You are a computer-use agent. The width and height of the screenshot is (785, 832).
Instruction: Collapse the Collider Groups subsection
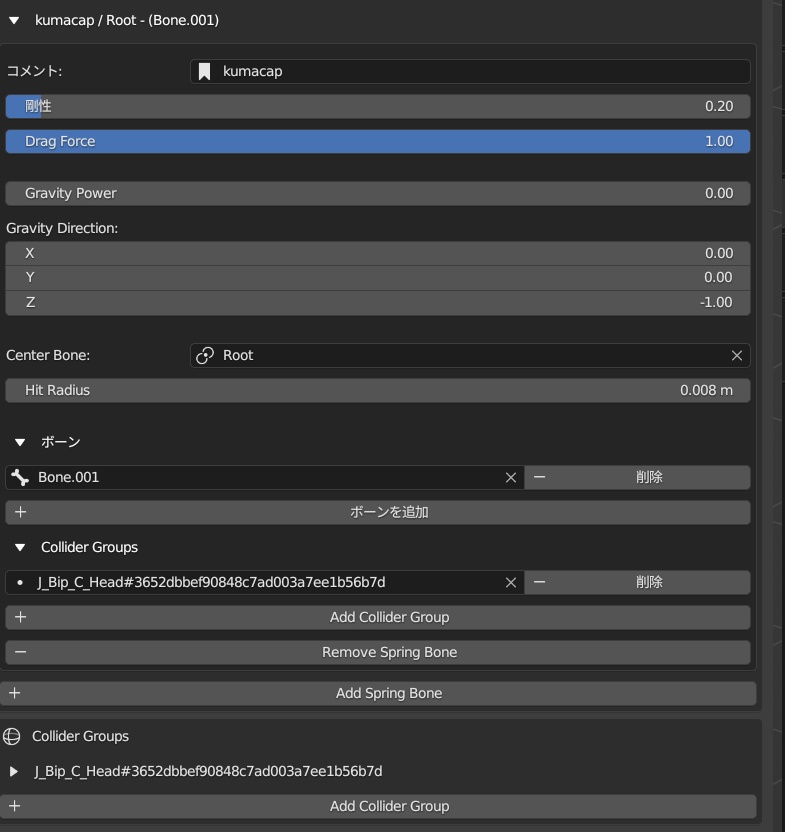pyautogui.click(x=20, y=547)
